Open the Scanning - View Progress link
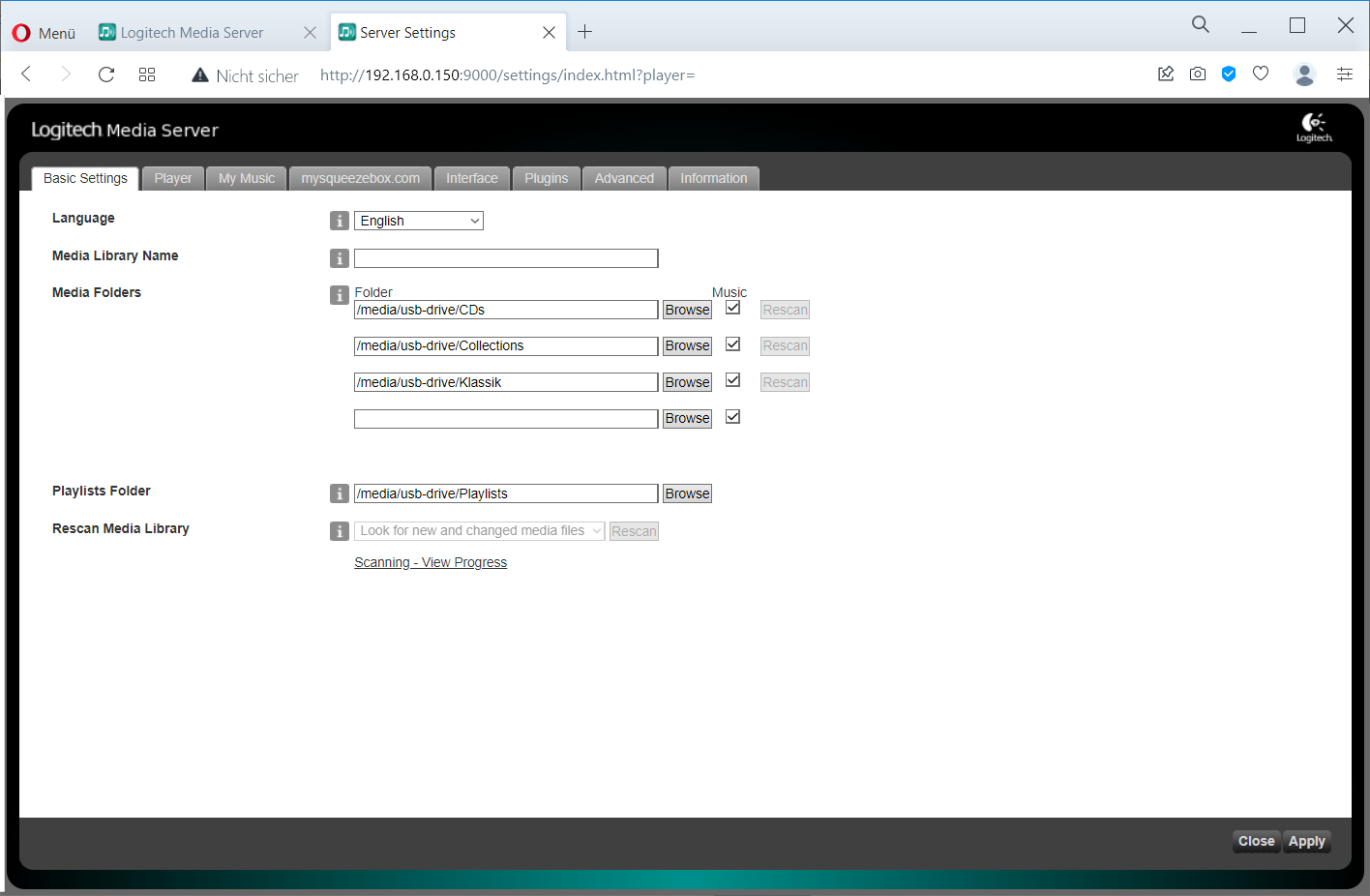The width and height of the screenshot is (1370, 896). click(x=431, y=562)
